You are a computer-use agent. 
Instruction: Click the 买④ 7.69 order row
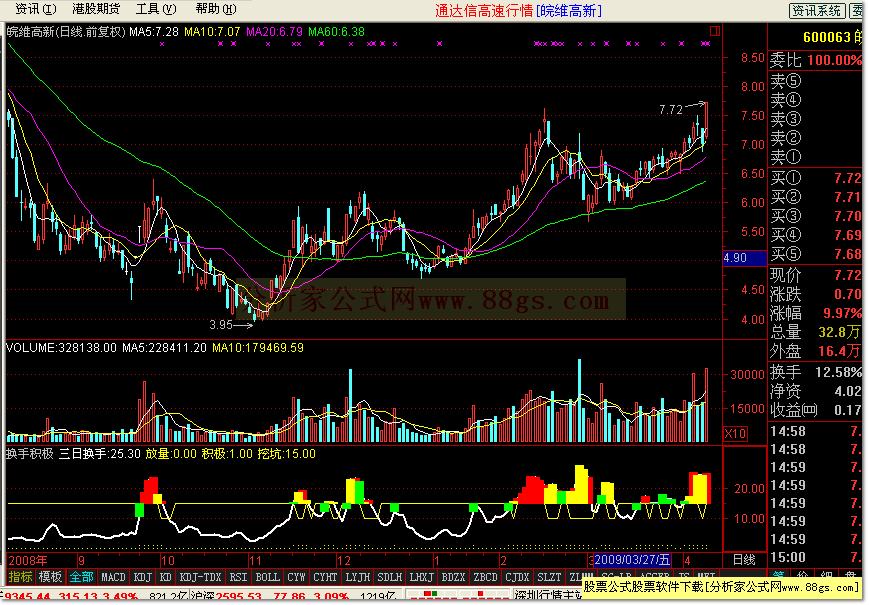point(815,235)
